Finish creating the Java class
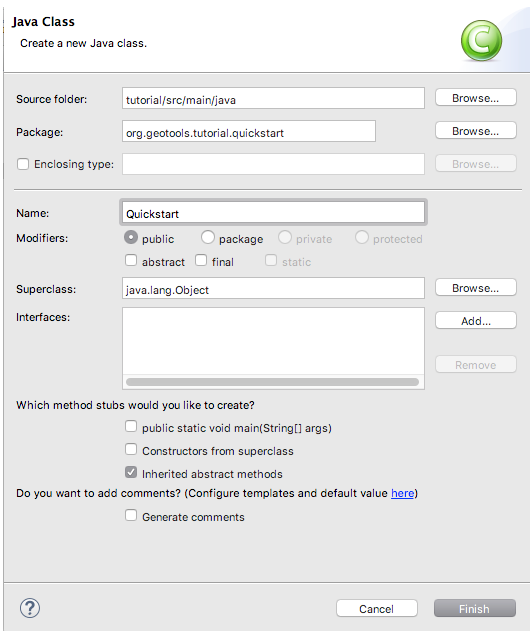This screenshot has width=532, height=633. point(475,608)
